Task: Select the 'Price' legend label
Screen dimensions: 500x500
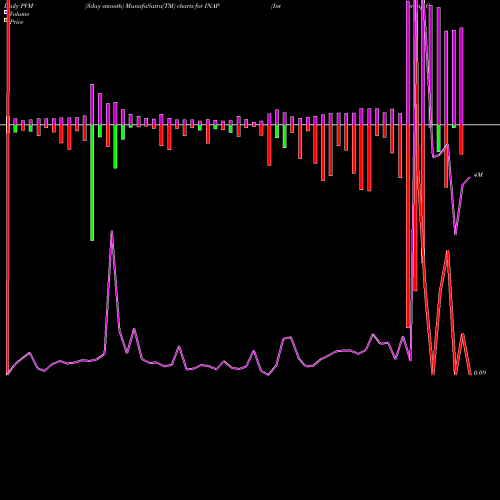Action: coord(16,22)
